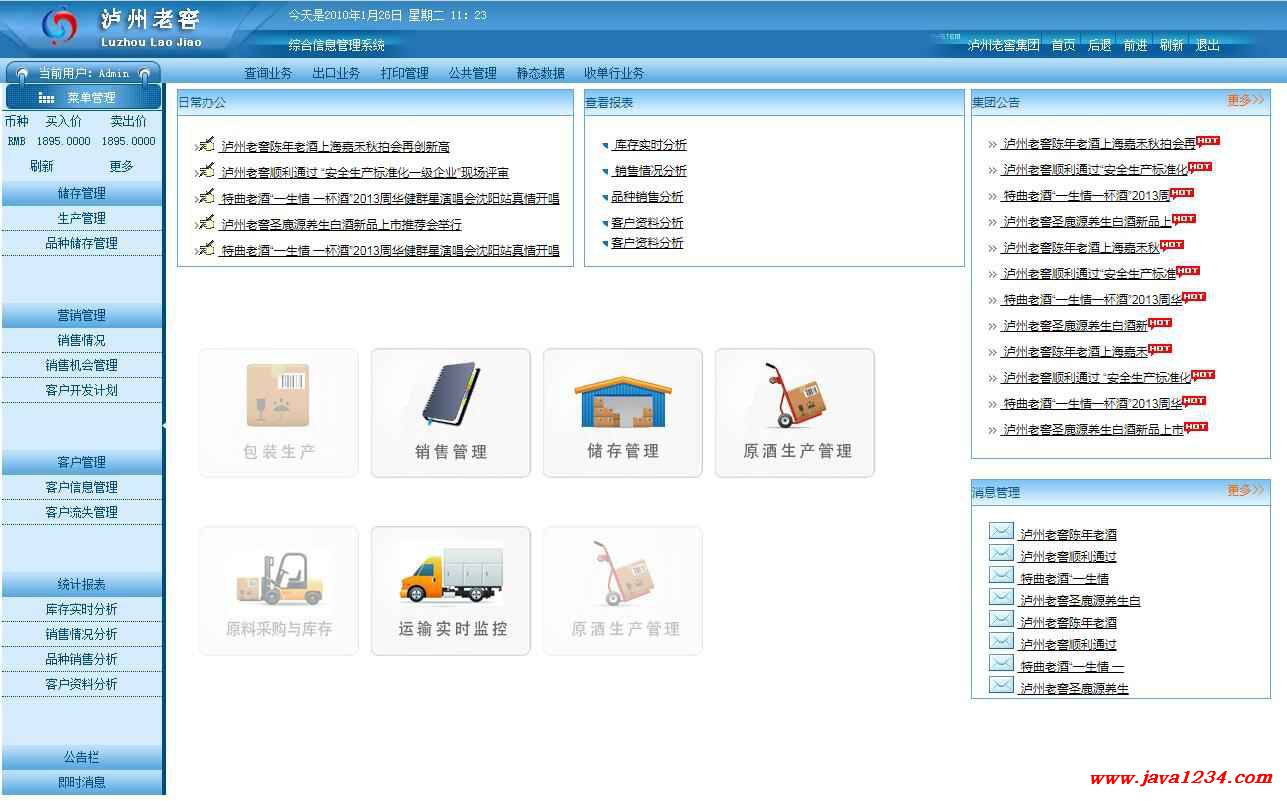Open the 静态数据 menu
This screenshot has height=801, width=1287.
point(540,73)
